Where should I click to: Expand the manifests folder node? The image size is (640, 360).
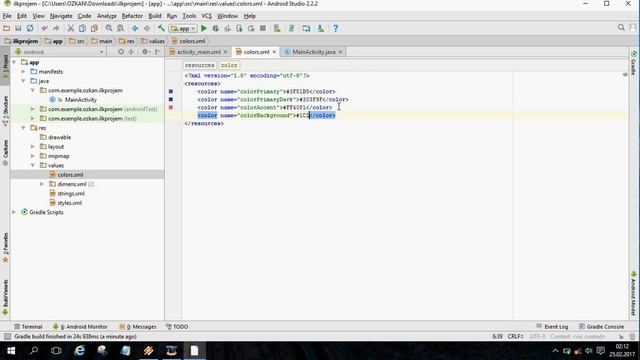pos(24,71)
